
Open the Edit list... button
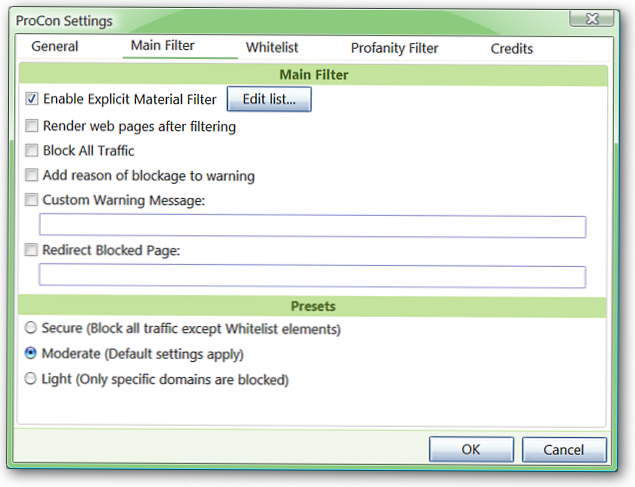click(x=269, y=99)
